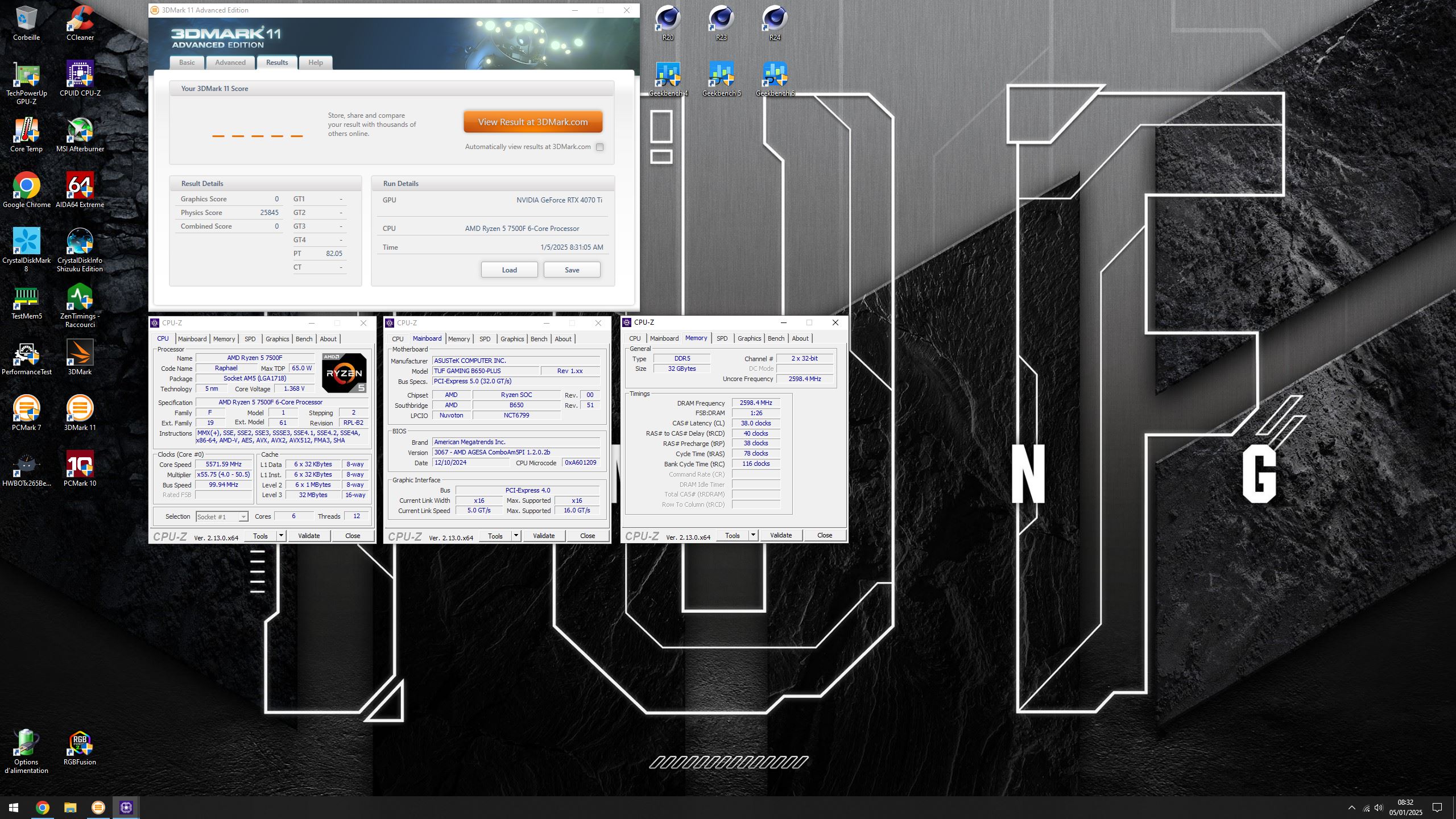
Task: Open the Cinebench R23 desktop icon
Action: click(721, 24)
